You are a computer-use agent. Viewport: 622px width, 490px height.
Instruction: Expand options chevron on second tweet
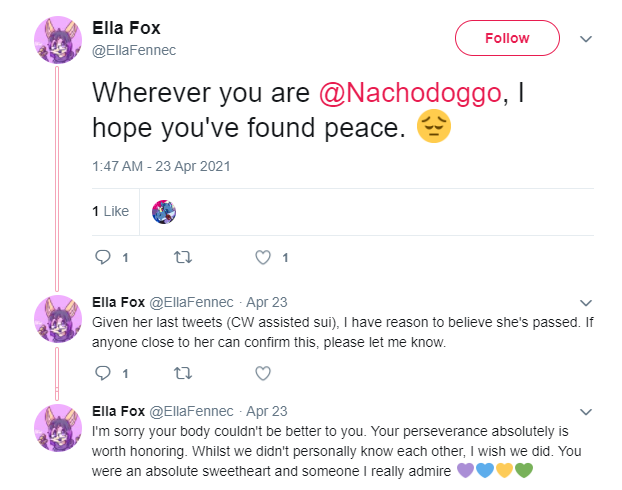pyautogui.click(x=586, y=303)
